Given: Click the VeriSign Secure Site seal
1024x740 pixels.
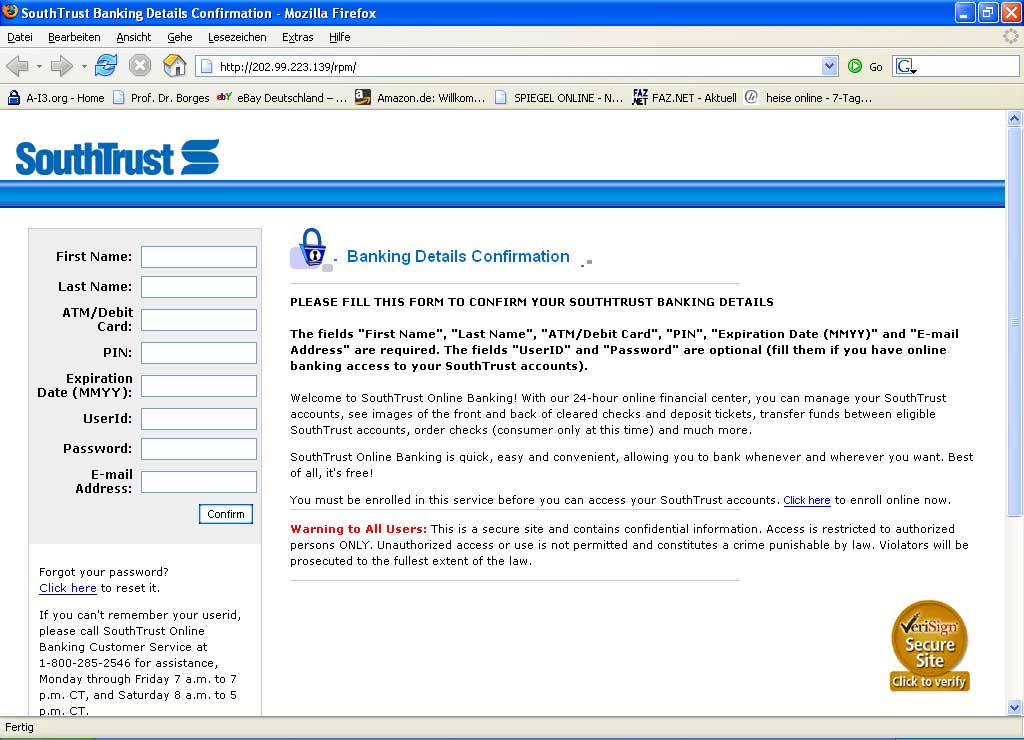Looking at the screenshot, I should 929,645.
